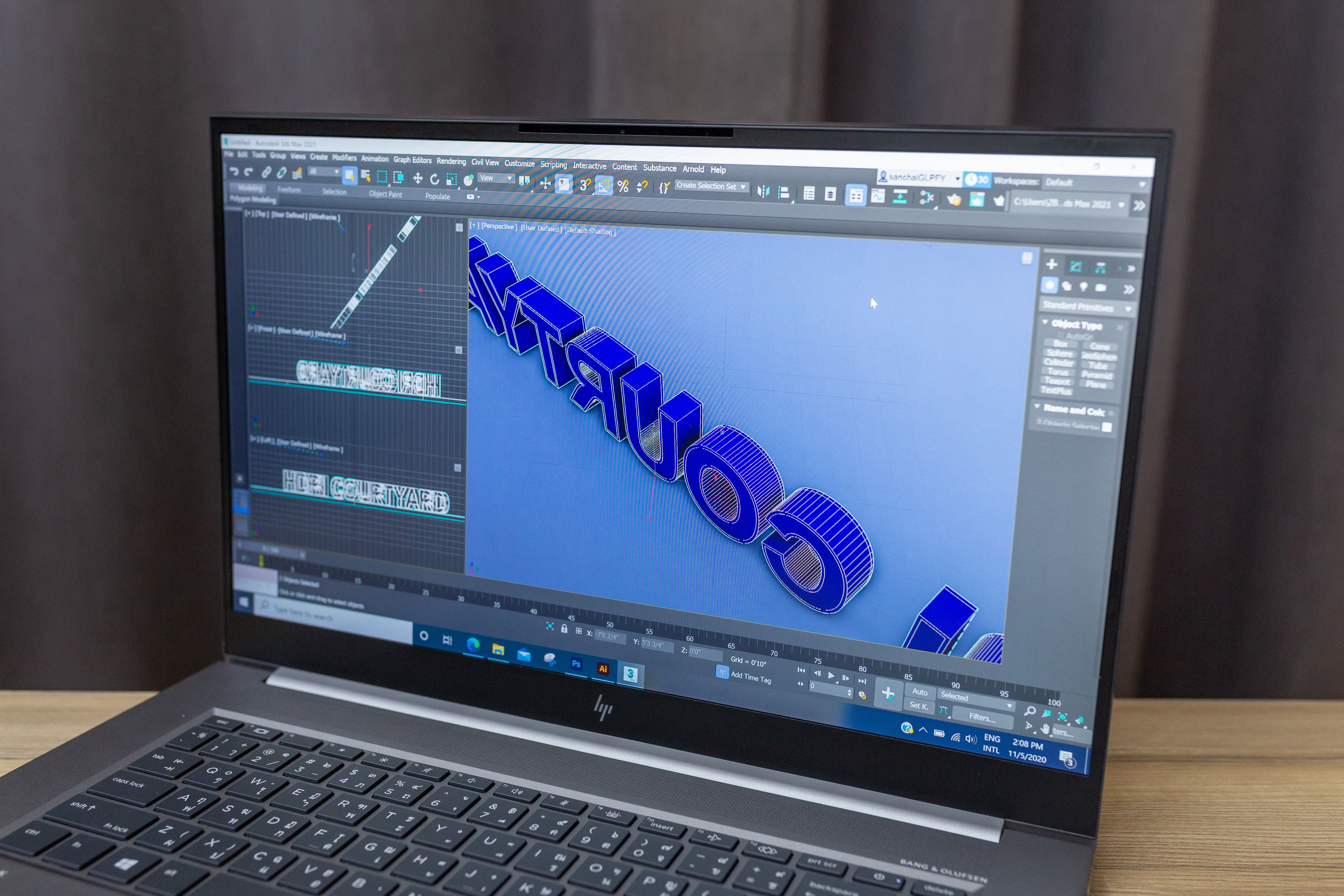1344x896 pixels.
Task: Open Render Setup teapot icon
Action: tap(954, 199)
